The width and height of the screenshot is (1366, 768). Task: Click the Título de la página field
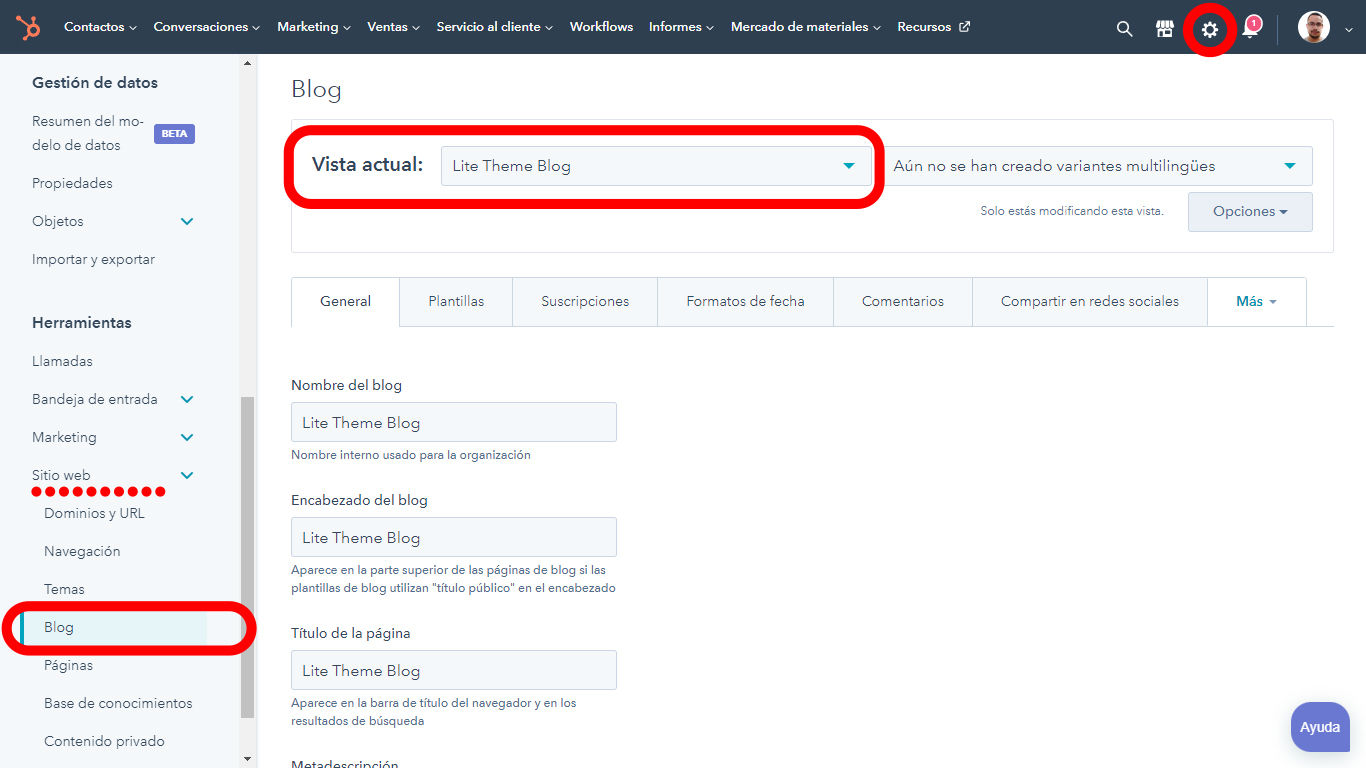tap(454, 670)
